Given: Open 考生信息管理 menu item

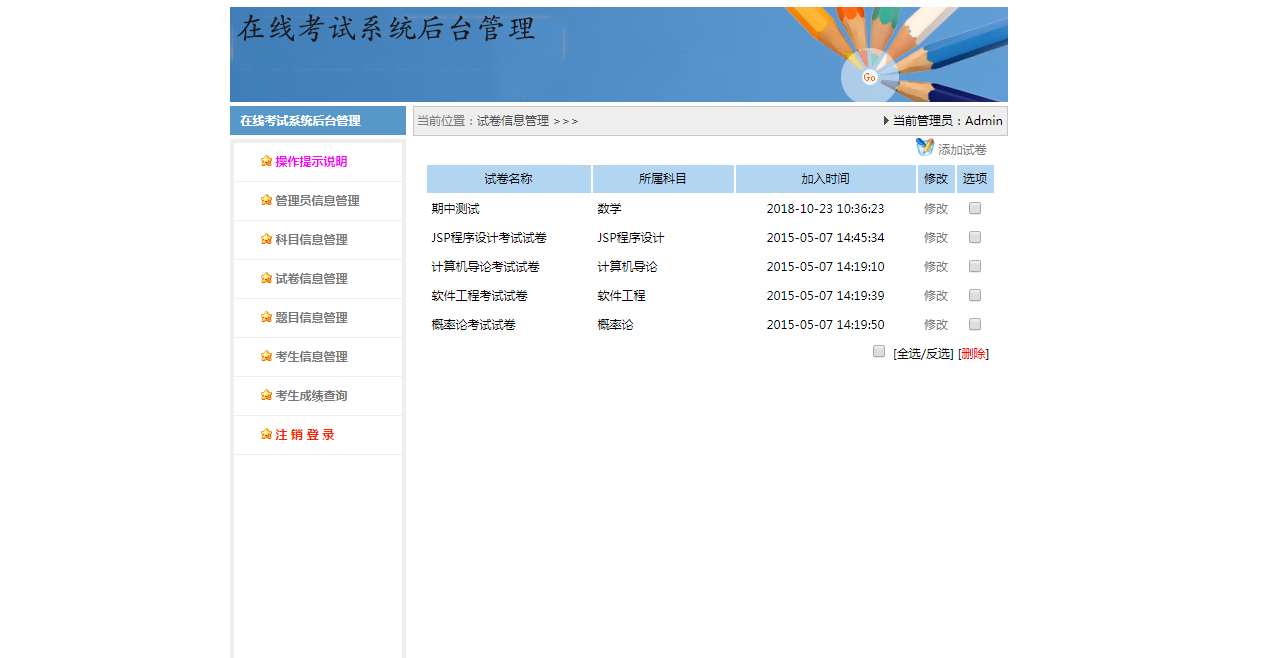Looking at the screenshot, I should pos(311,357).
